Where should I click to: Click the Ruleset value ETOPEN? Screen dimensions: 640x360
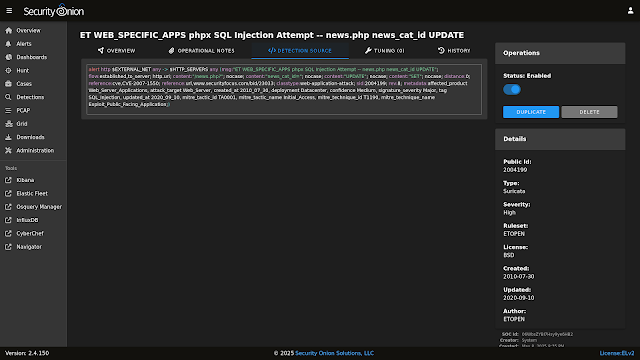click(514, 234)
